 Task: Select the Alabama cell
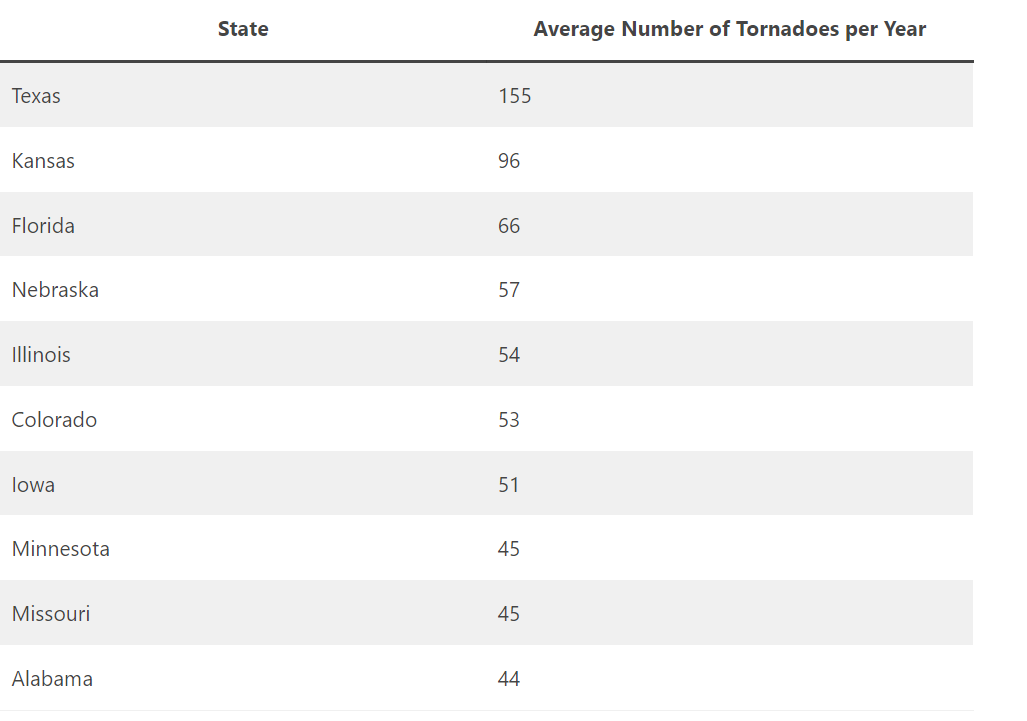[x=52, y=679]
